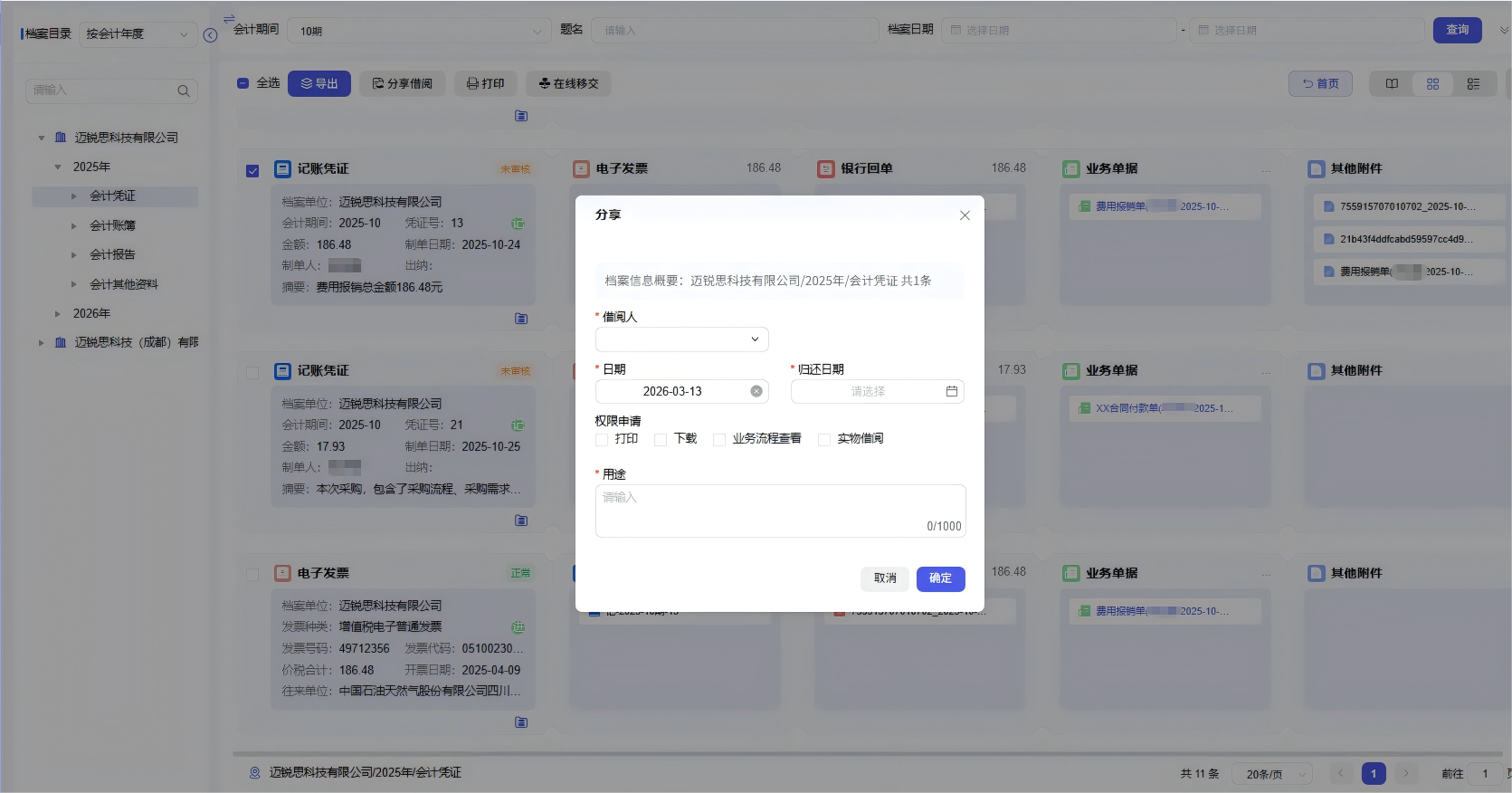Screen dimensions: 1512x793
Task: Select 会计账簿 in the archive tree
Action: [x=112, y=225]
